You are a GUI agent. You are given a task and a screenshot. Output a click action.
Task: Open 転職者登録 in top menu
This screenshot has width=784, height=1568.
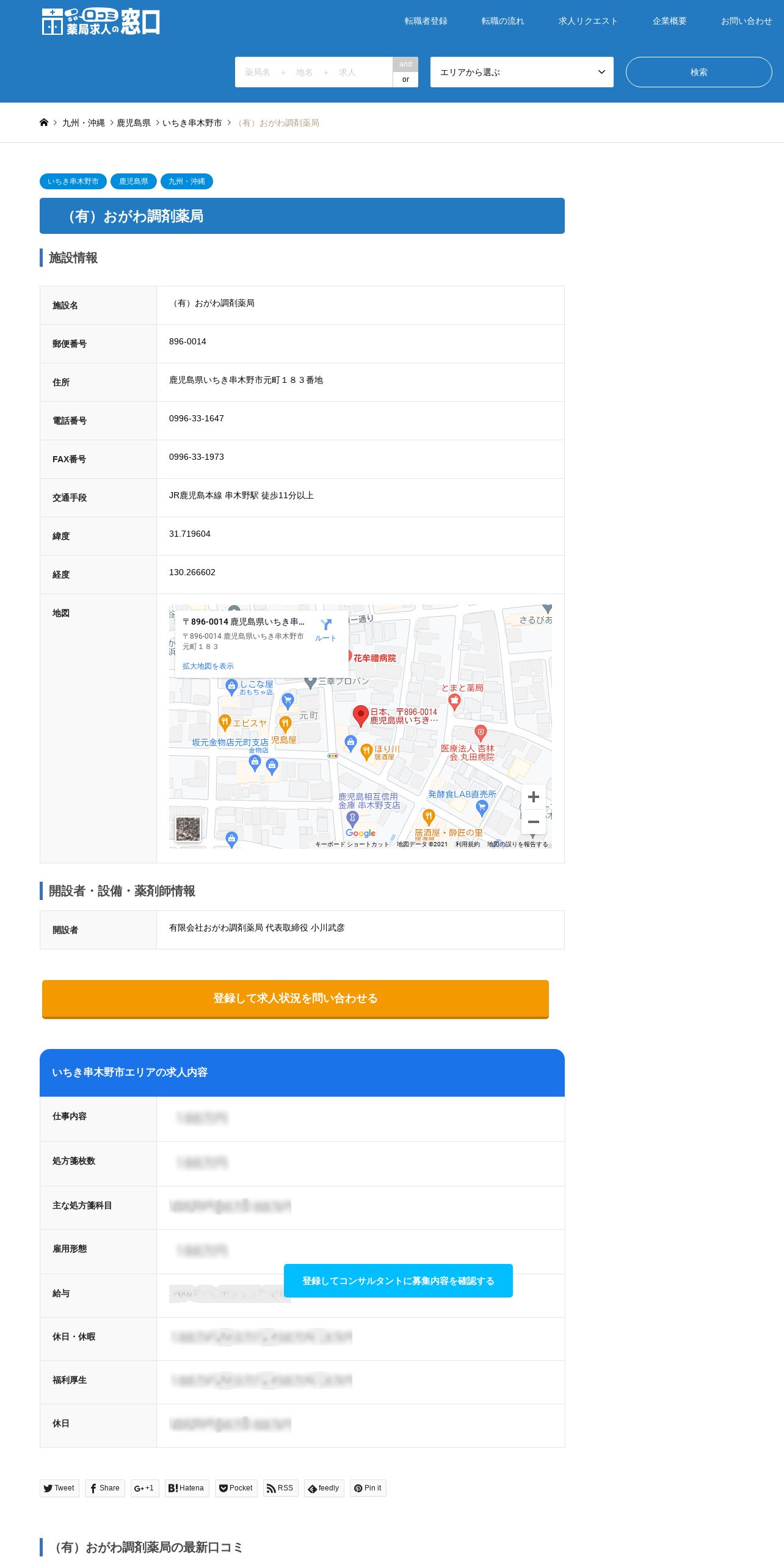coord(426,21)
